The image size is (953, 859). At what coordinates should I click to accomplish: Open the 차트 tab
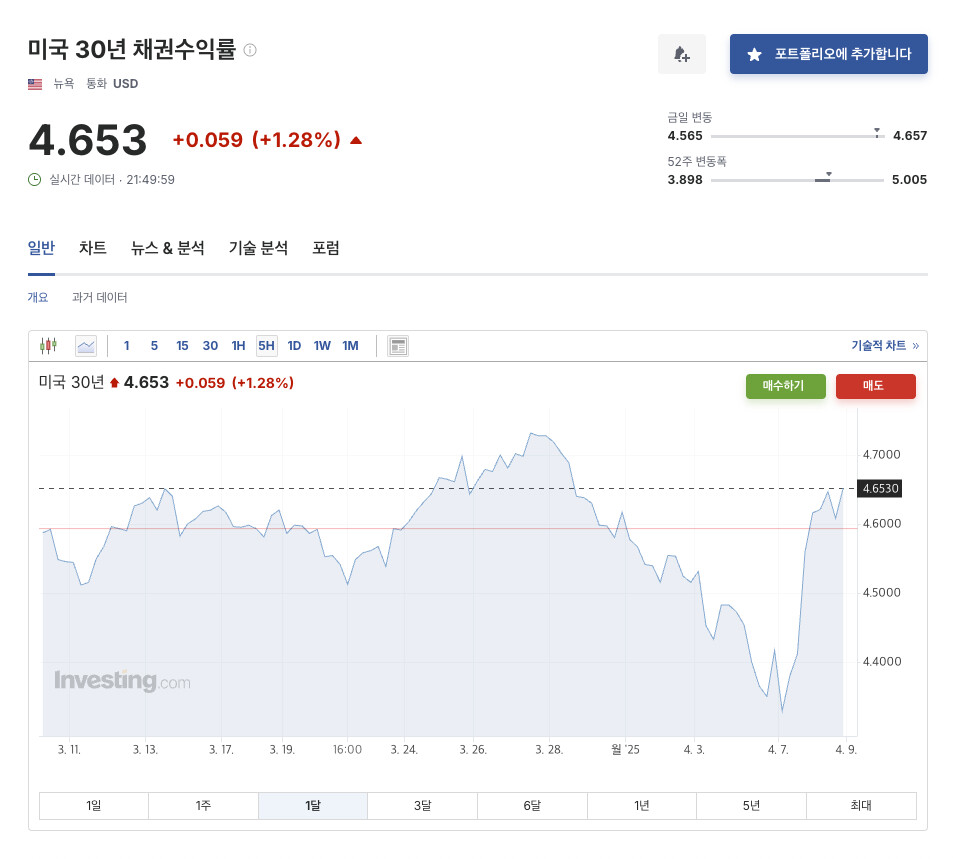point(93,248)
